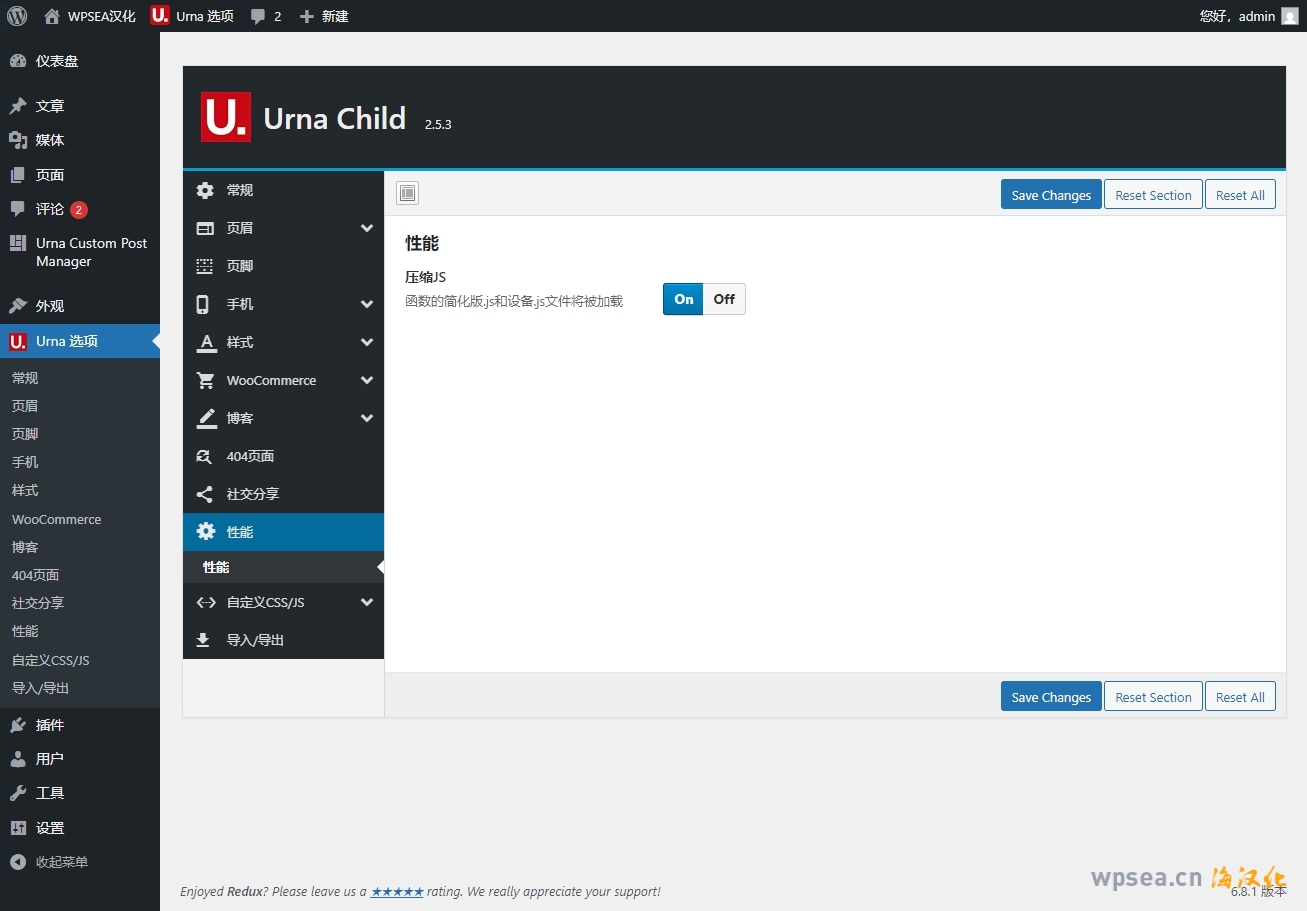Select the 博客 pencil icon

(206, 418)
